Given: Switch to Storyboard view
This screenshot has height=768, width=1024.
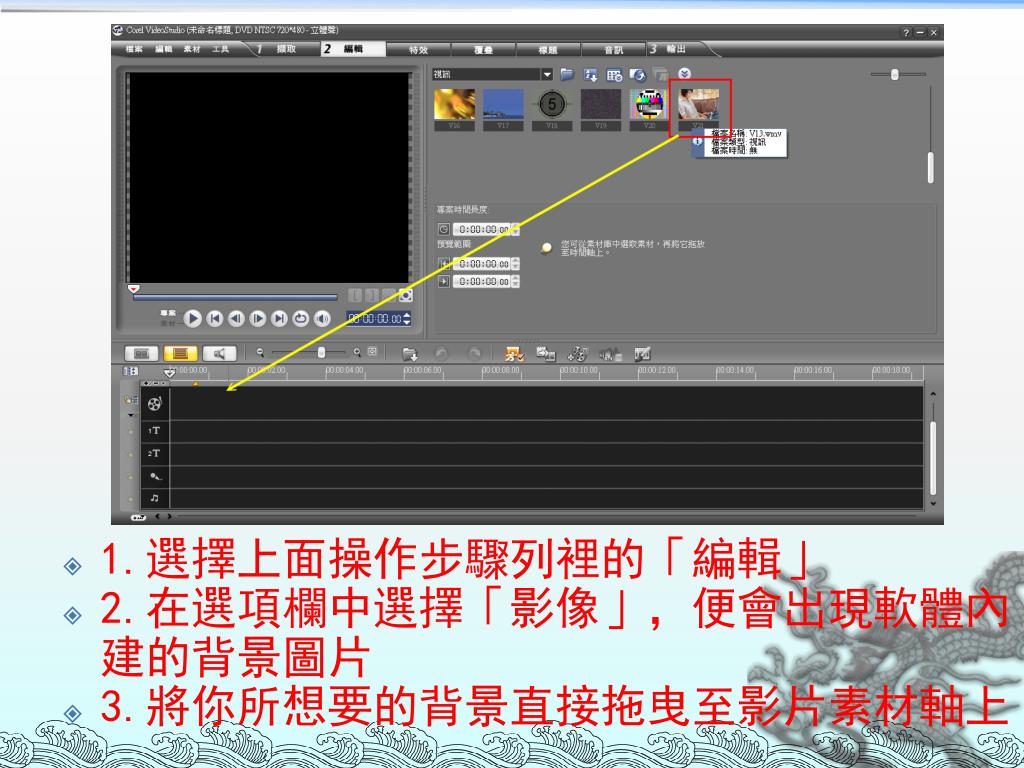Looking at the screenshot, I should coord(142,353).
